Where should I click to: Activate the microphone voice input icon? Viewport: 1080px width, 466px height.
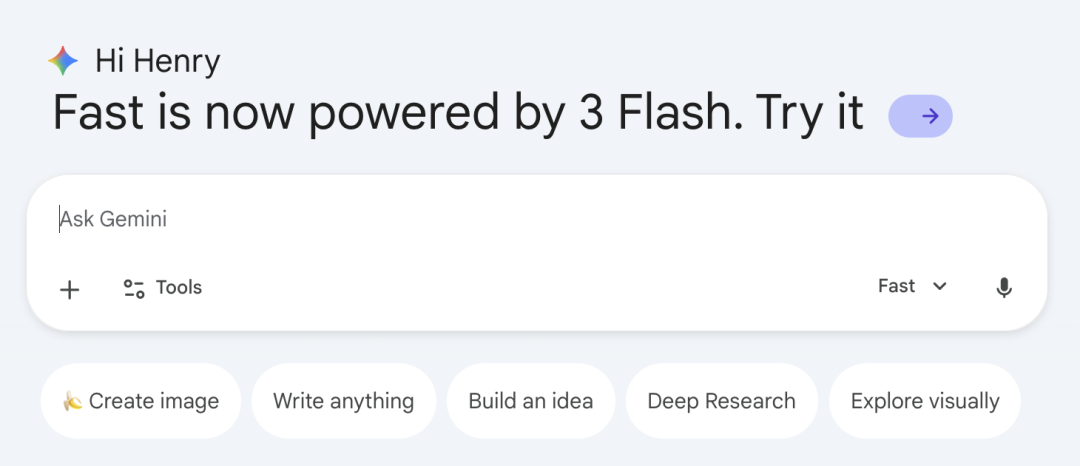[1004, 288]
